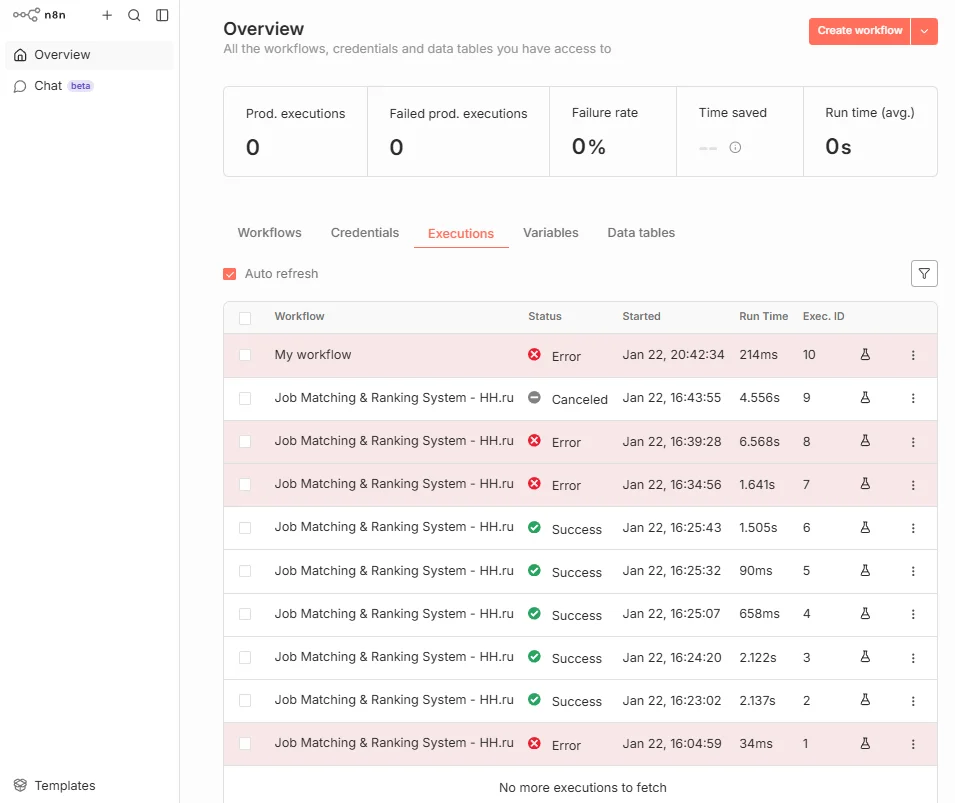Click the info icon beside Time saved
The width and height of the screenshot is (955, 803).
pos(735,148)
